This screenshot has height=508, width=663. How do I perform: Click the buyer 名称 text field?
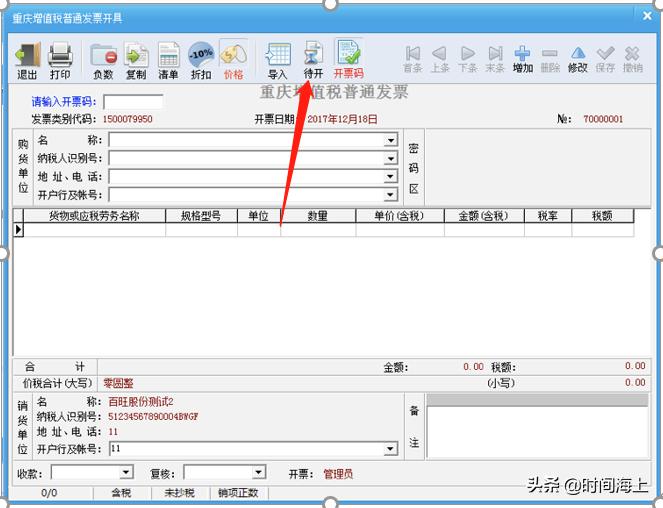tap(247, 140)
